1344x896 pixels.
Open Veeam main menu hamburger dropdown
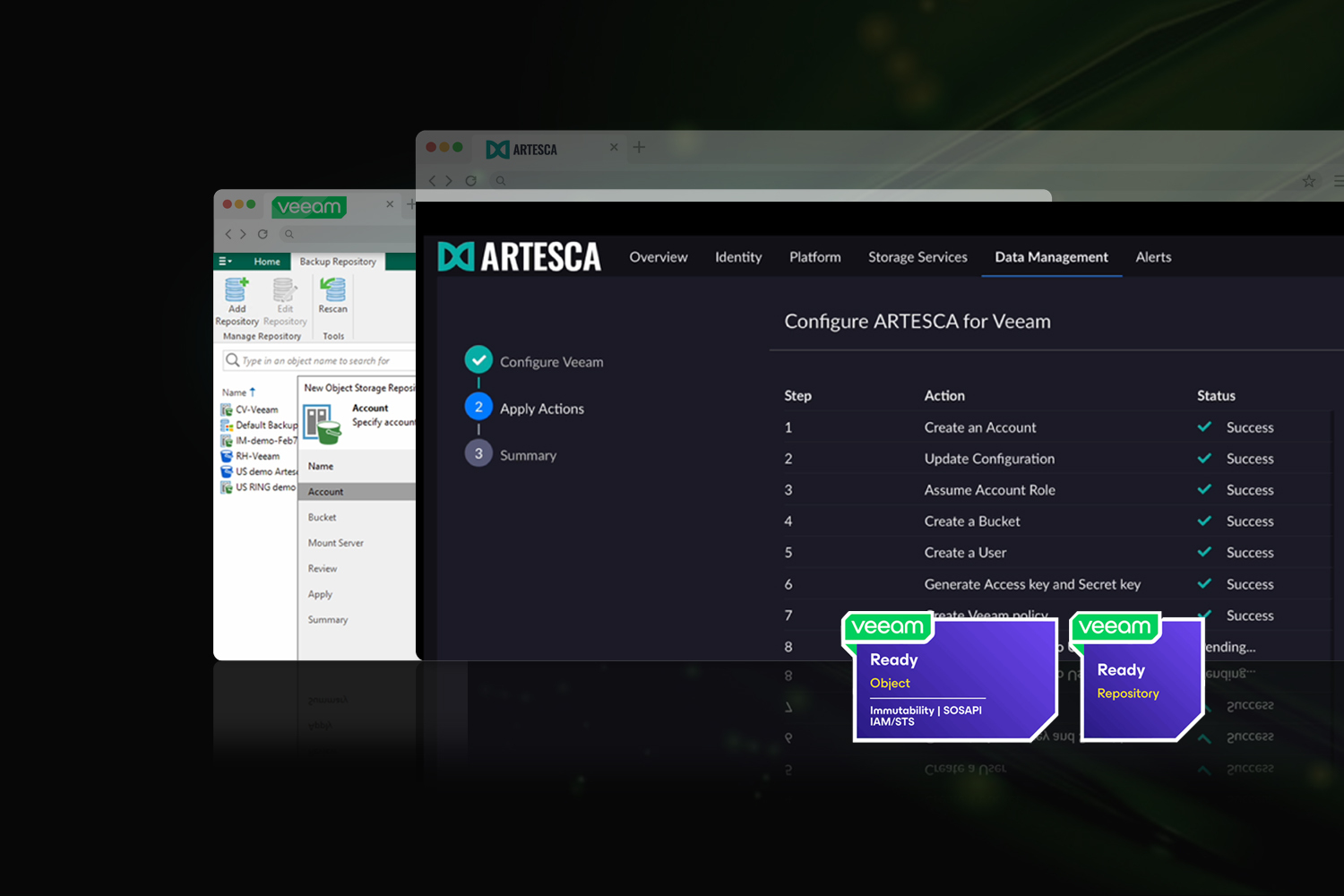(x=225, y=262)
